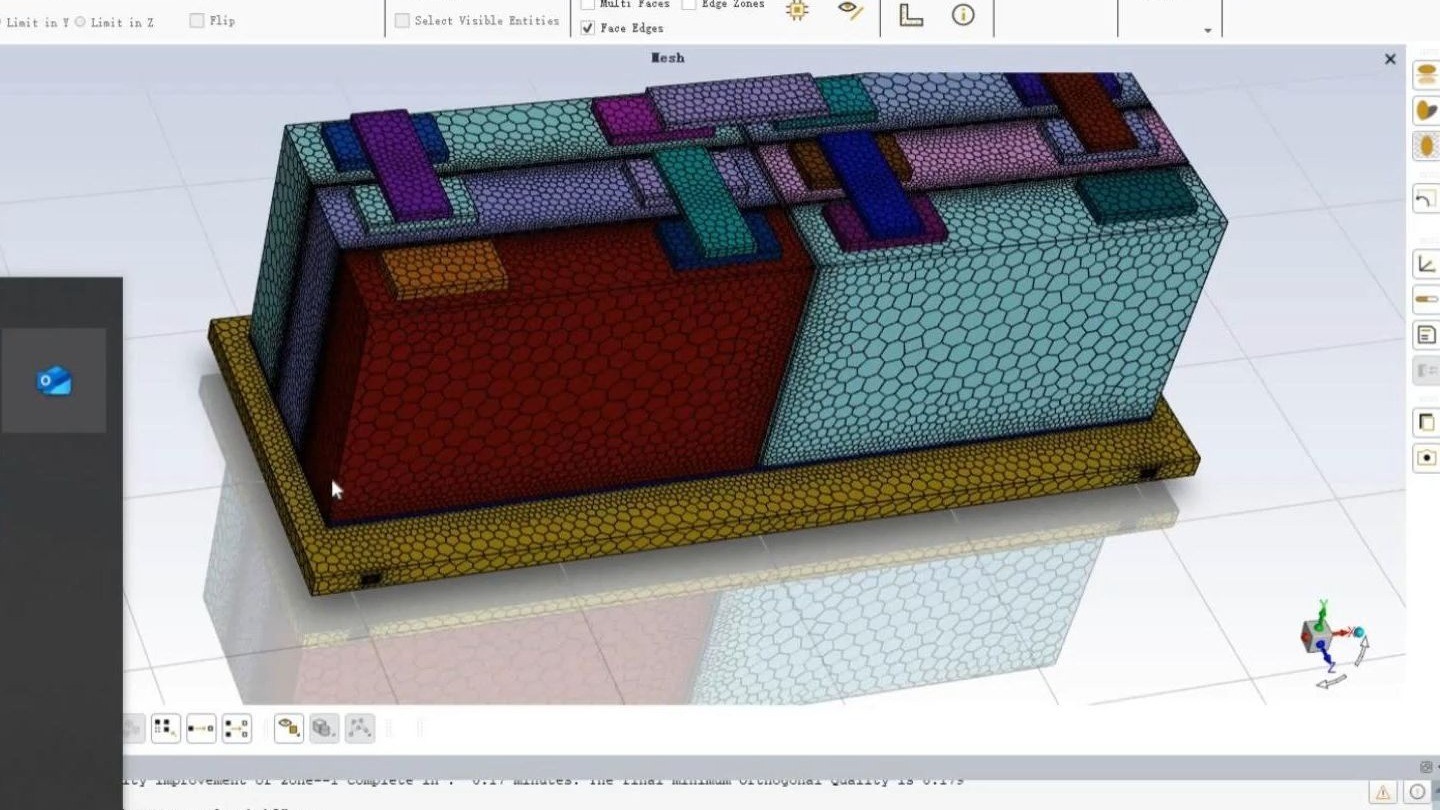This screenshot has height=810, width=1440.
Task: Click the info icon on the top toolbar
Action: tap(963, 14)
